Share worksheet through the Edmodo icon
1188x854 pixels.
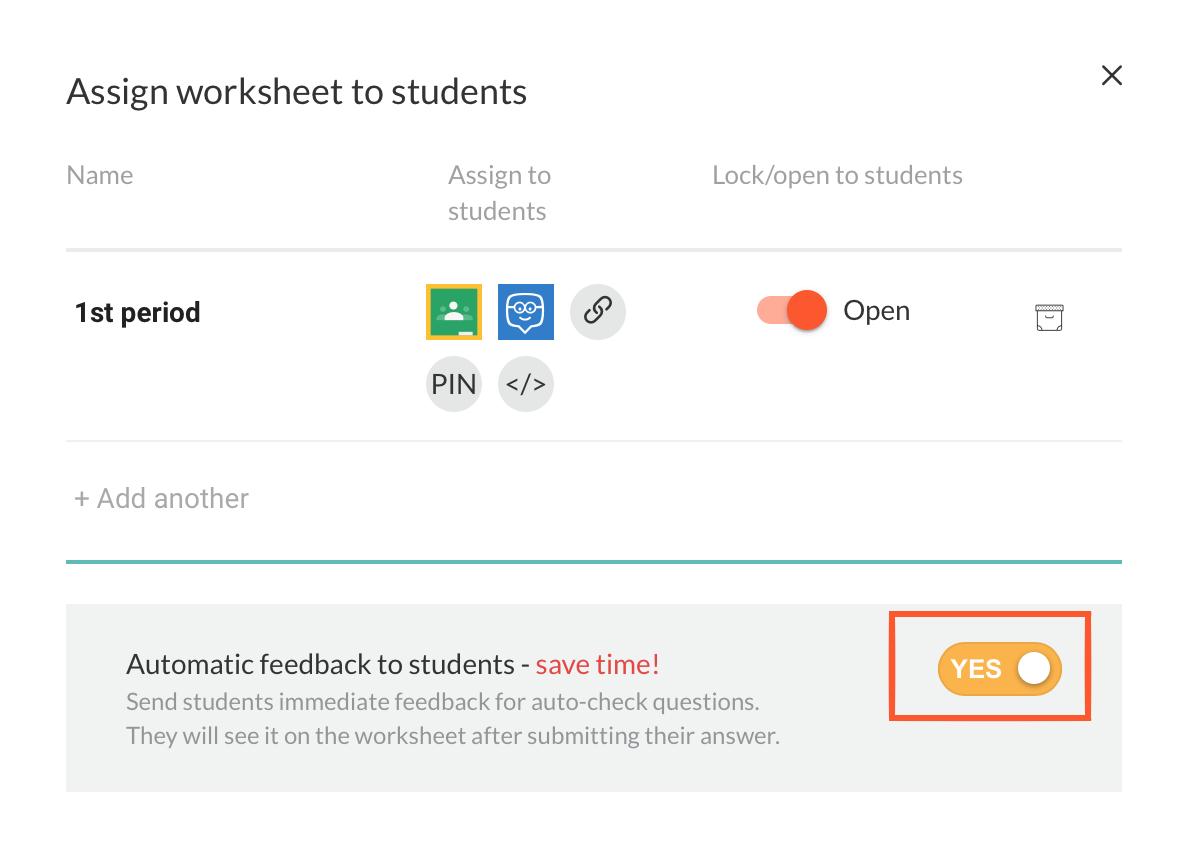coord(526,311)
